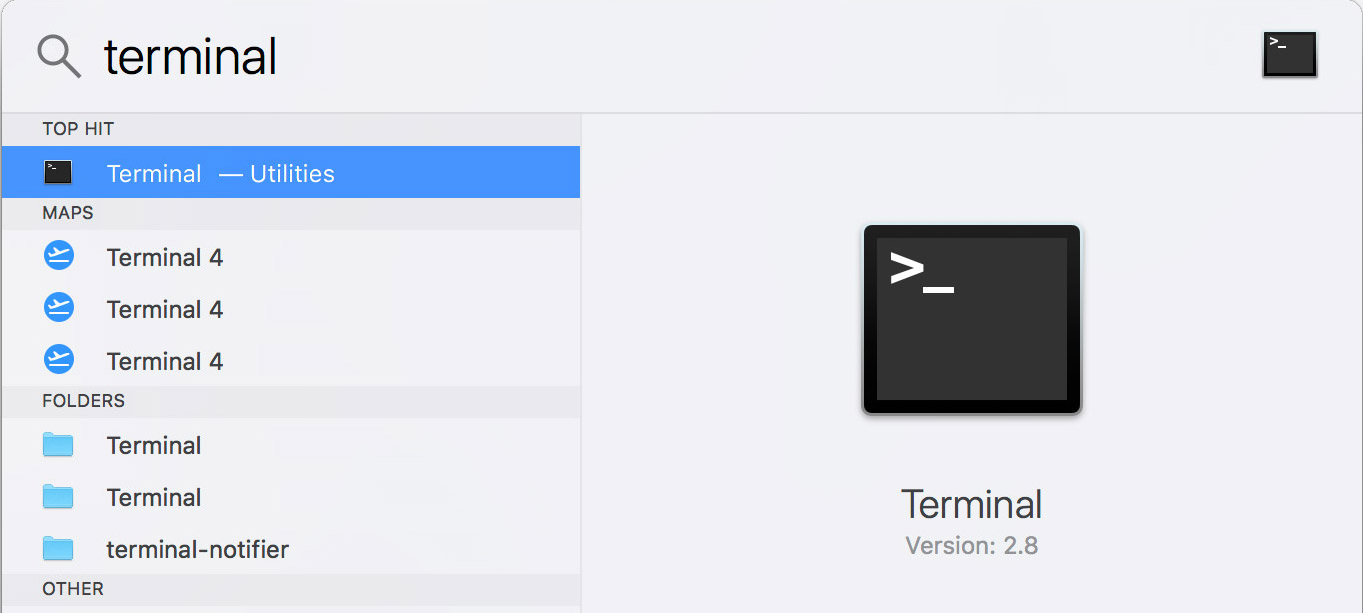
Task: Select the second Terminal 4 Maps result
Action: pos(165,308)
